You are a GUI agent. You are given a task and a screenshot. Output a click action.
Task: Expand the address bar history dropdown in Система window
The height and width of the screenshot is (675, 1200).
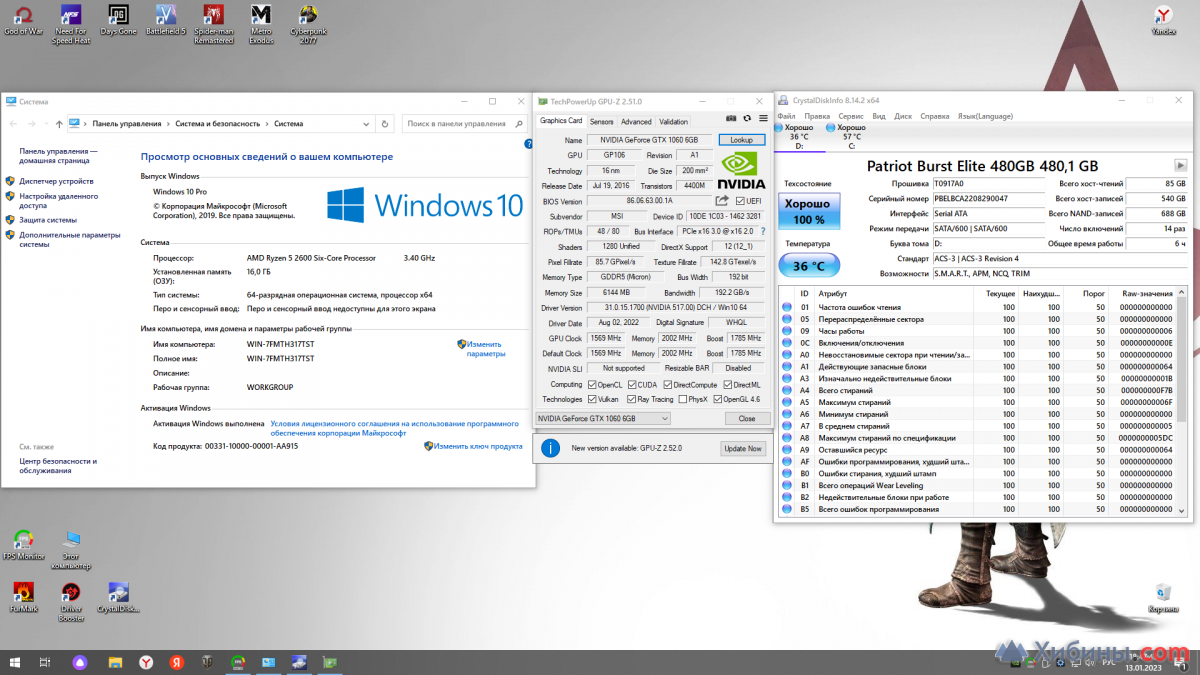(x=365, y=124)
